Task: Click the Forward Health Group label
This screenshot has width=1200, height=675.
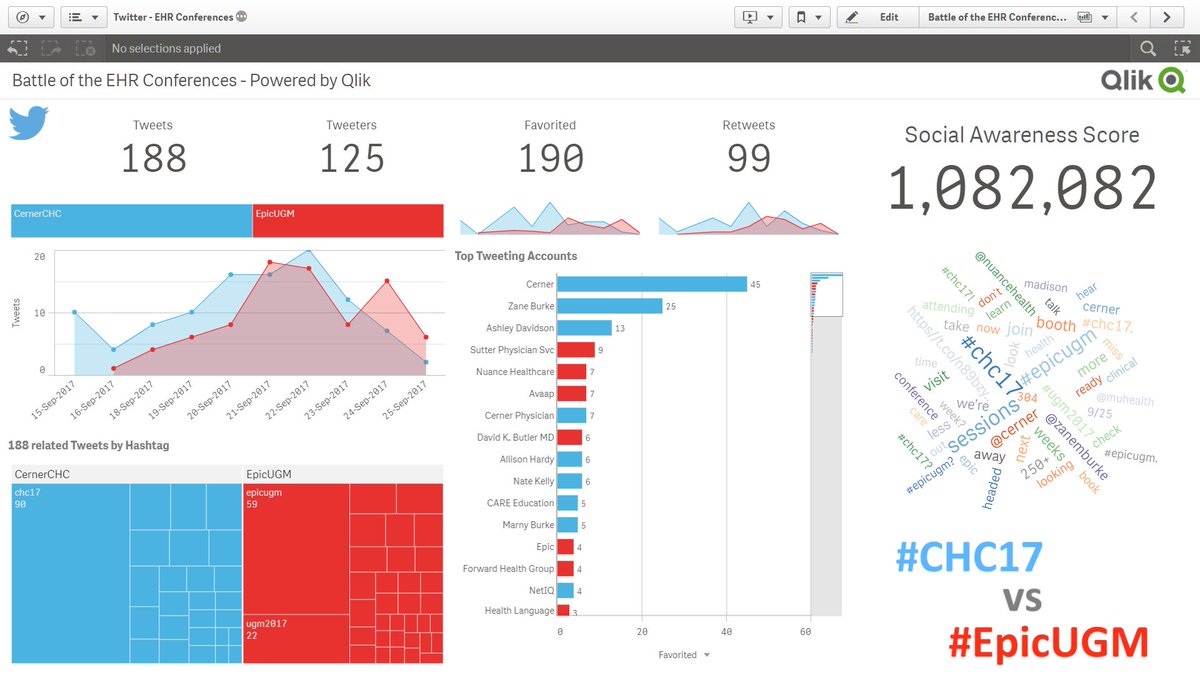Action: point(508,570)
